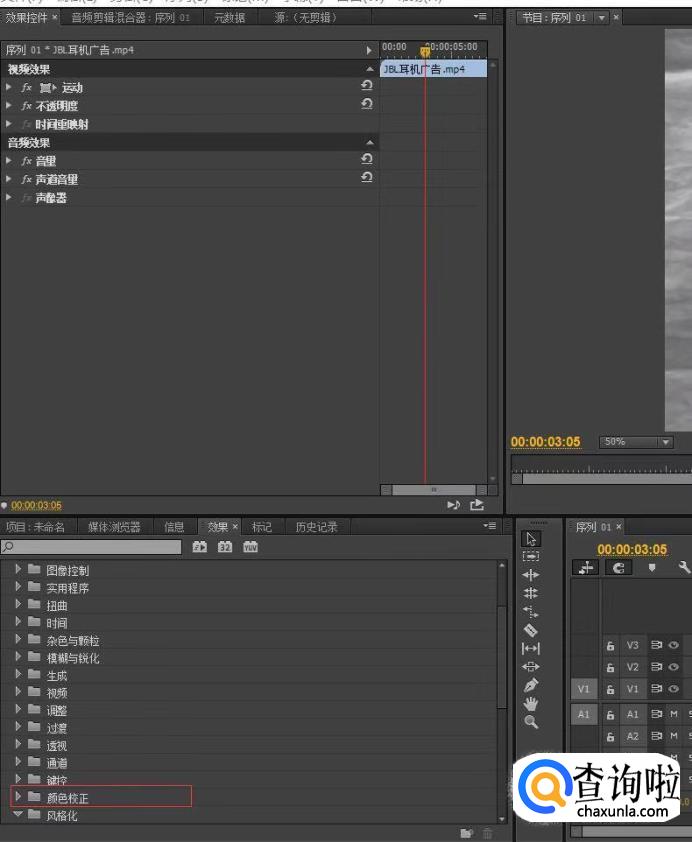Select the Razor tool
692x842 pixels.
(x=531, y=630)
